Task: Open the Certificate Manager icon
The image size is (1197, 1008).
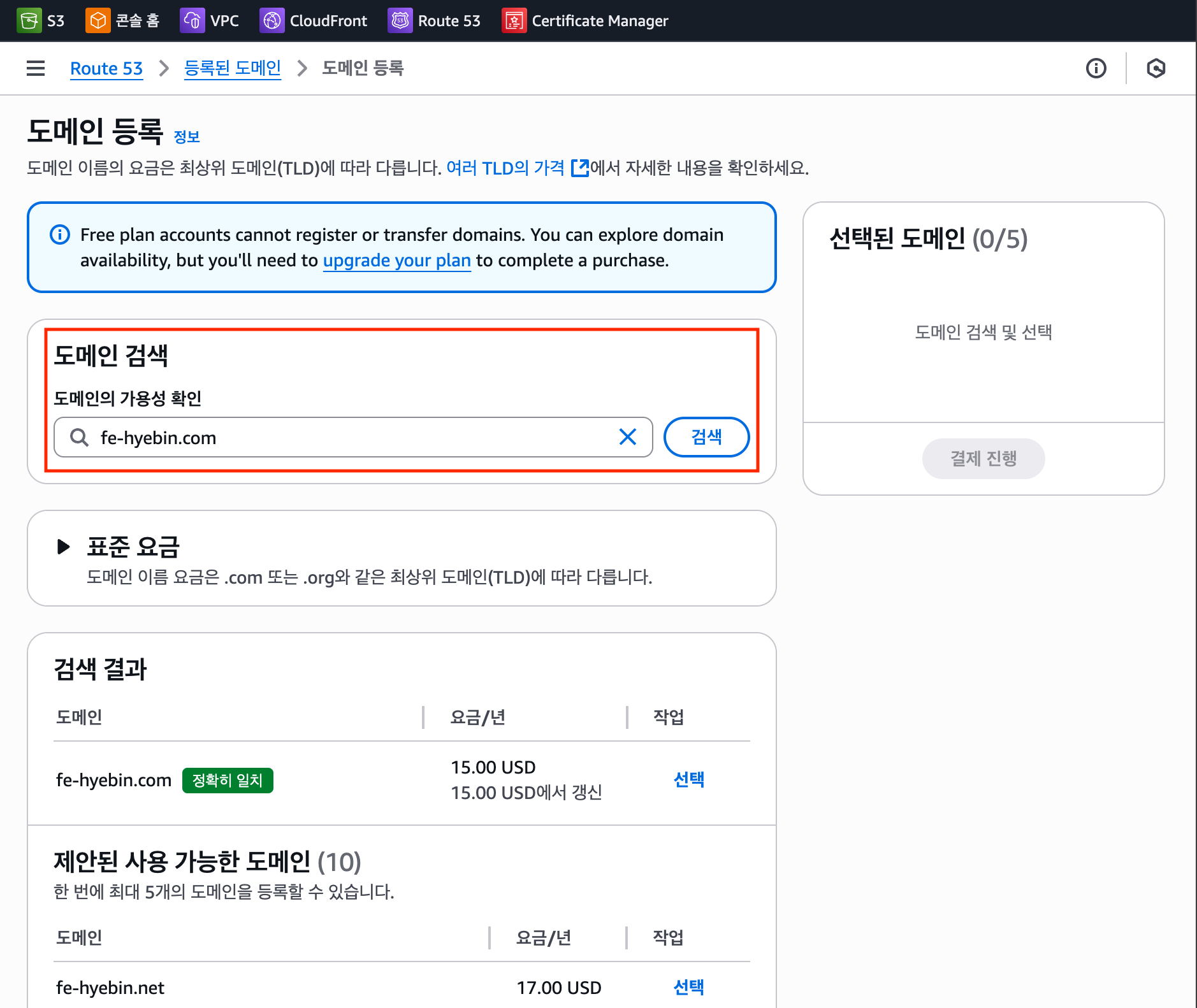Action: pos(514,20)
